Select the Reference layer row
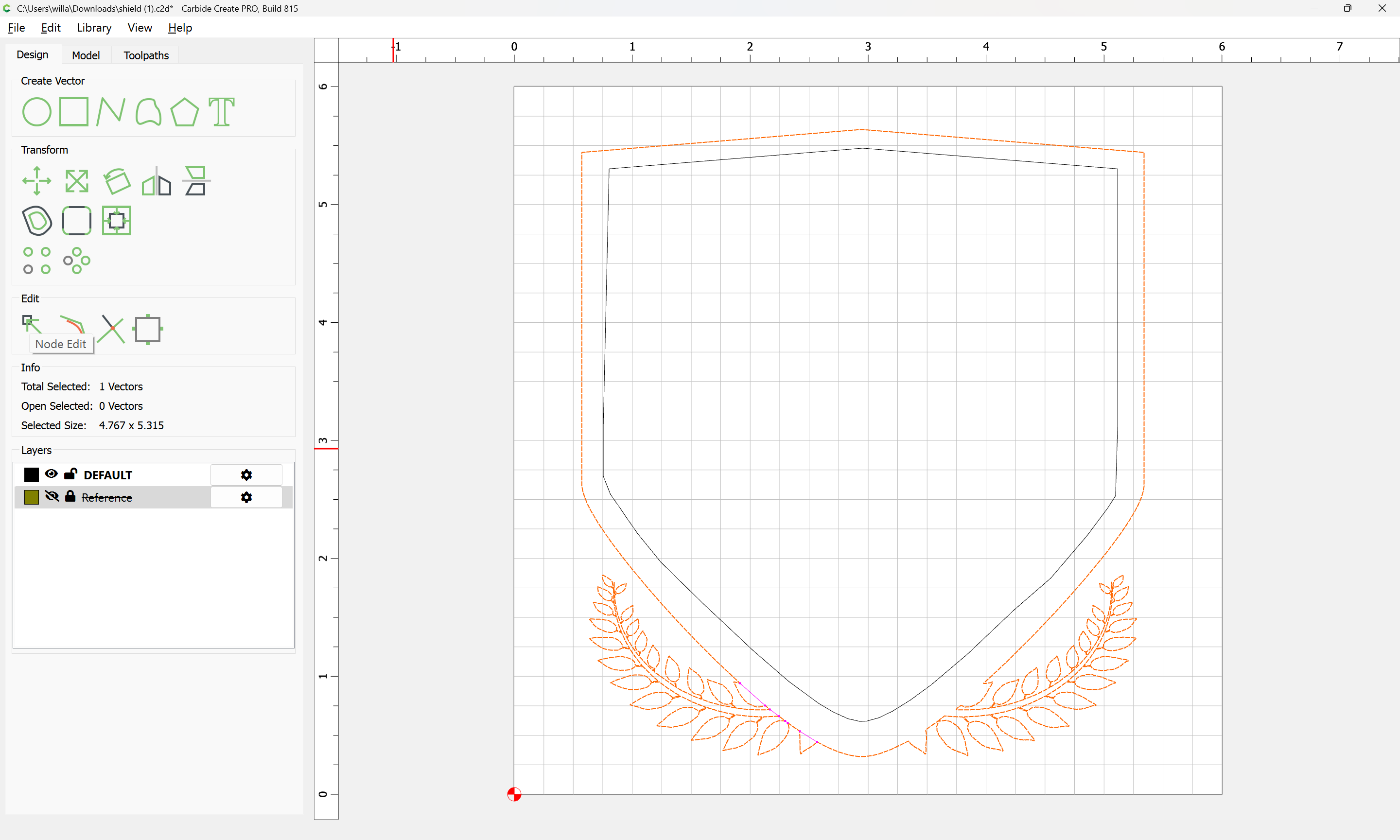The image size is (1400, 840). click(x=153, y=497)
